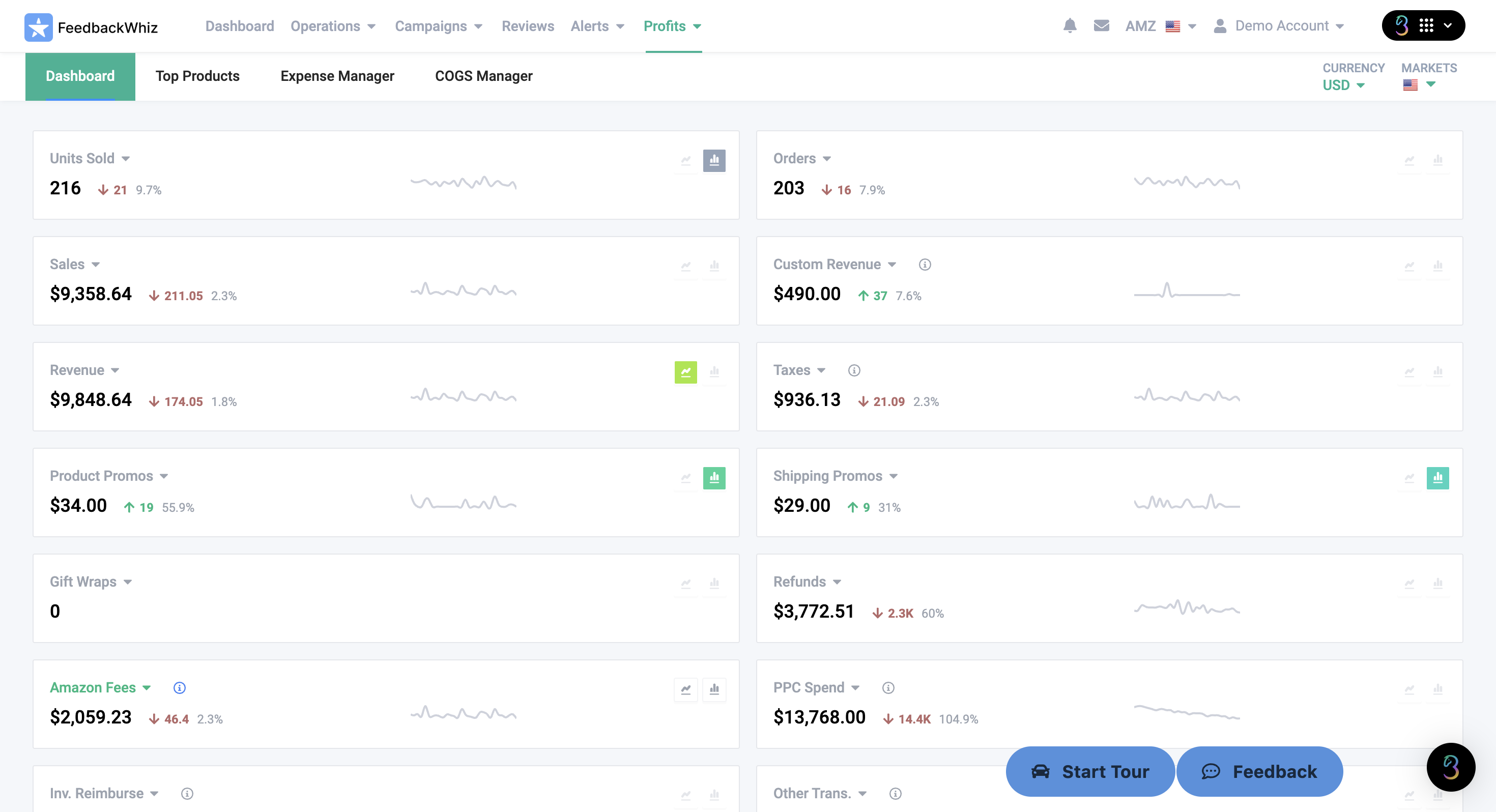Switch to the COGS Manager tab

(x=483, y=76)
